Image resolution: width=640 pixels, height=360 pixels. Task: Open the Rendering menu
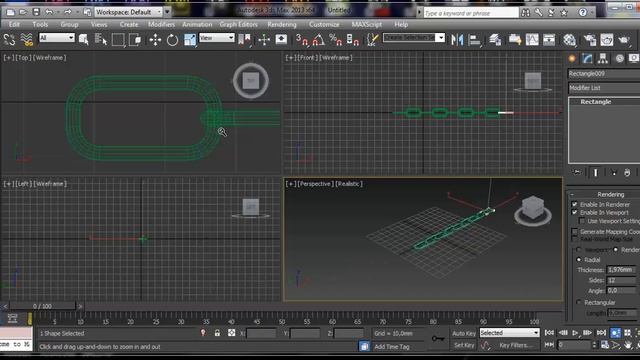coord(282,24)
